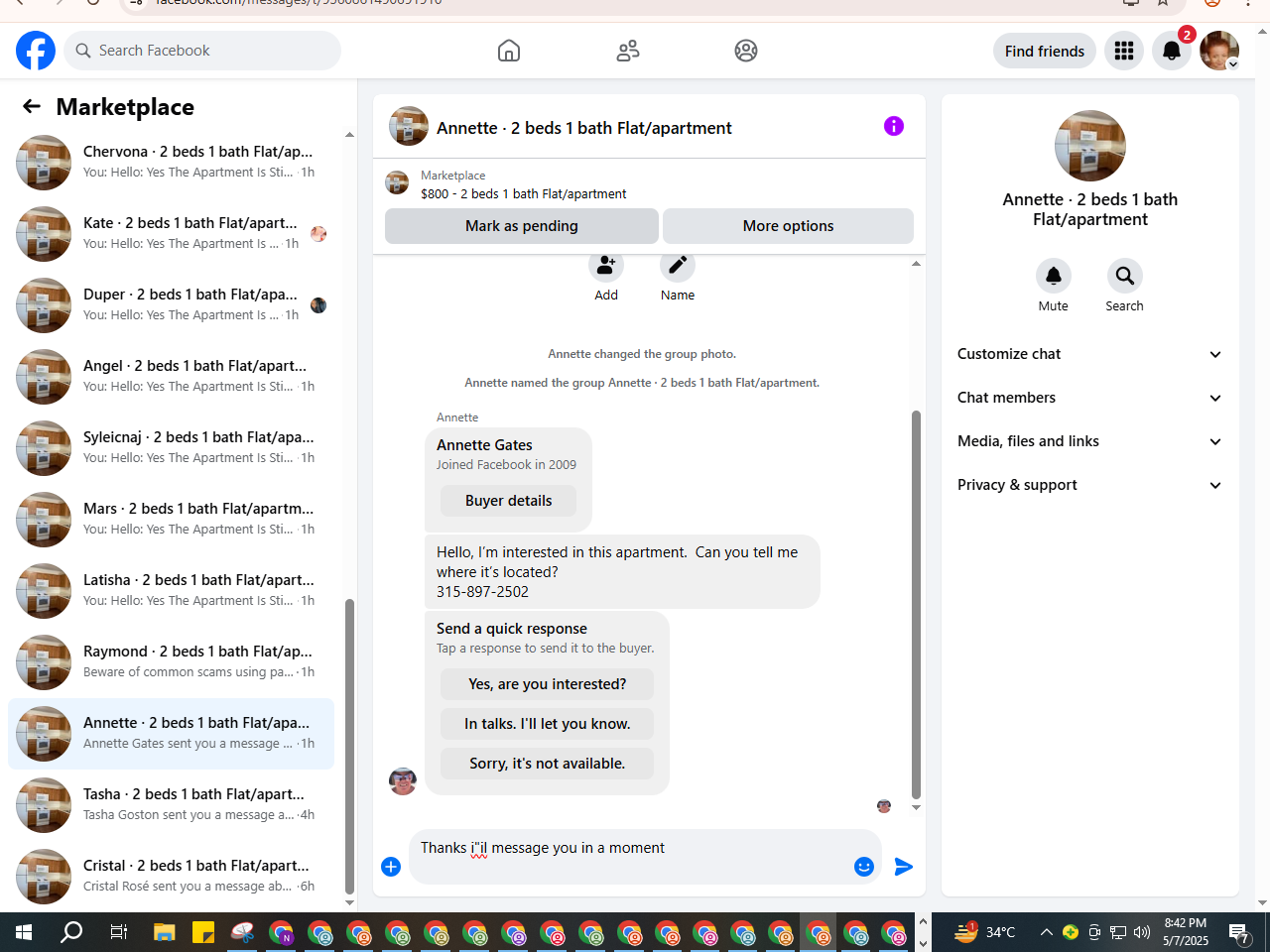The width and height of the screenshot is (1270, 952).
Task: Open the Home icon in top navigation
Action: tap(509, 51)
